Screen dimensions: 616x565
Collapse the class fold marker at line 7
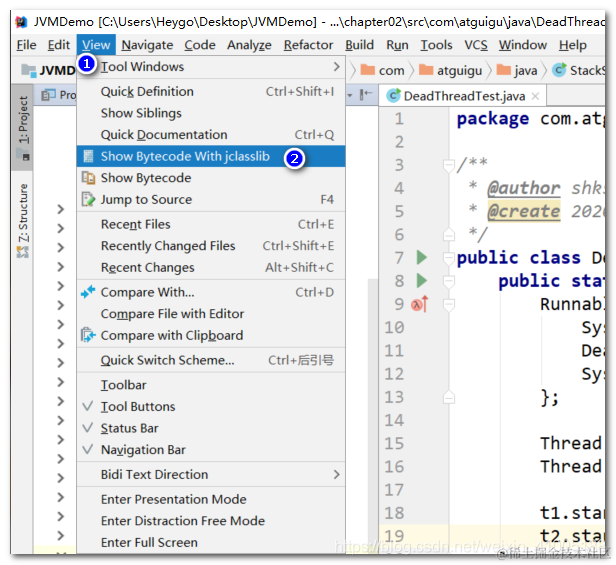click(448, 258)
